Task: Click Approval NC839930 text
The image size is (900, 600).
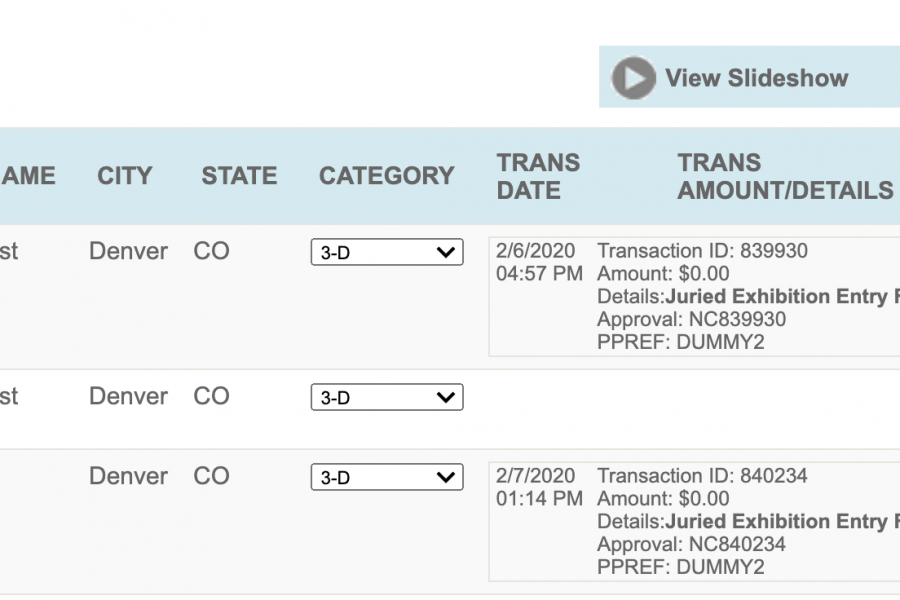Action: point(692,319)
